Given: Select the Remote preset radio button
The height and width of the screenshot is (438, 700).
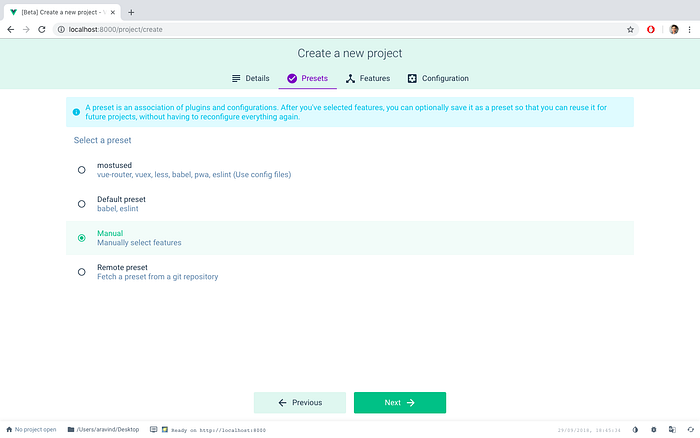Looking at the screenshot, I should point(82,272).
